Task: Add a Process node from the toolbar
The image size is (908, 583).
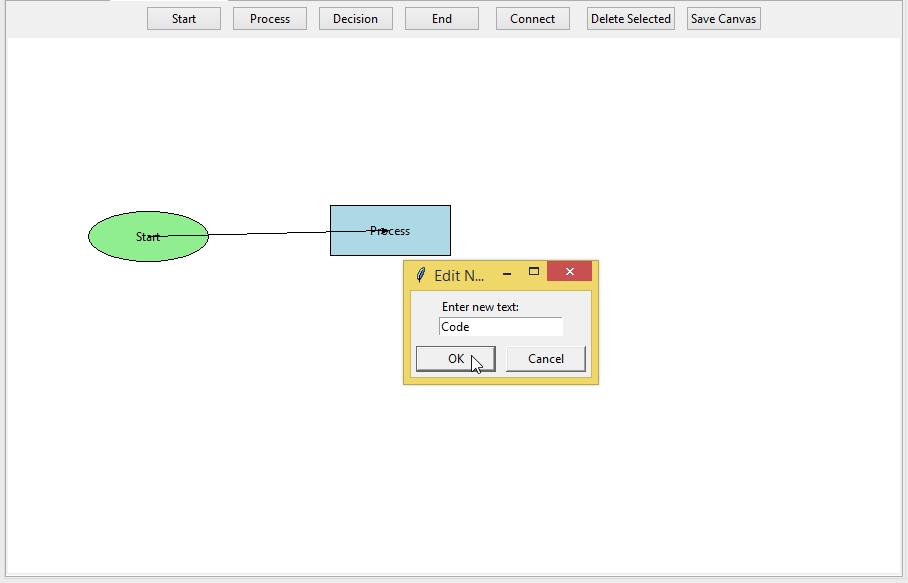Action: click(270, 19)
